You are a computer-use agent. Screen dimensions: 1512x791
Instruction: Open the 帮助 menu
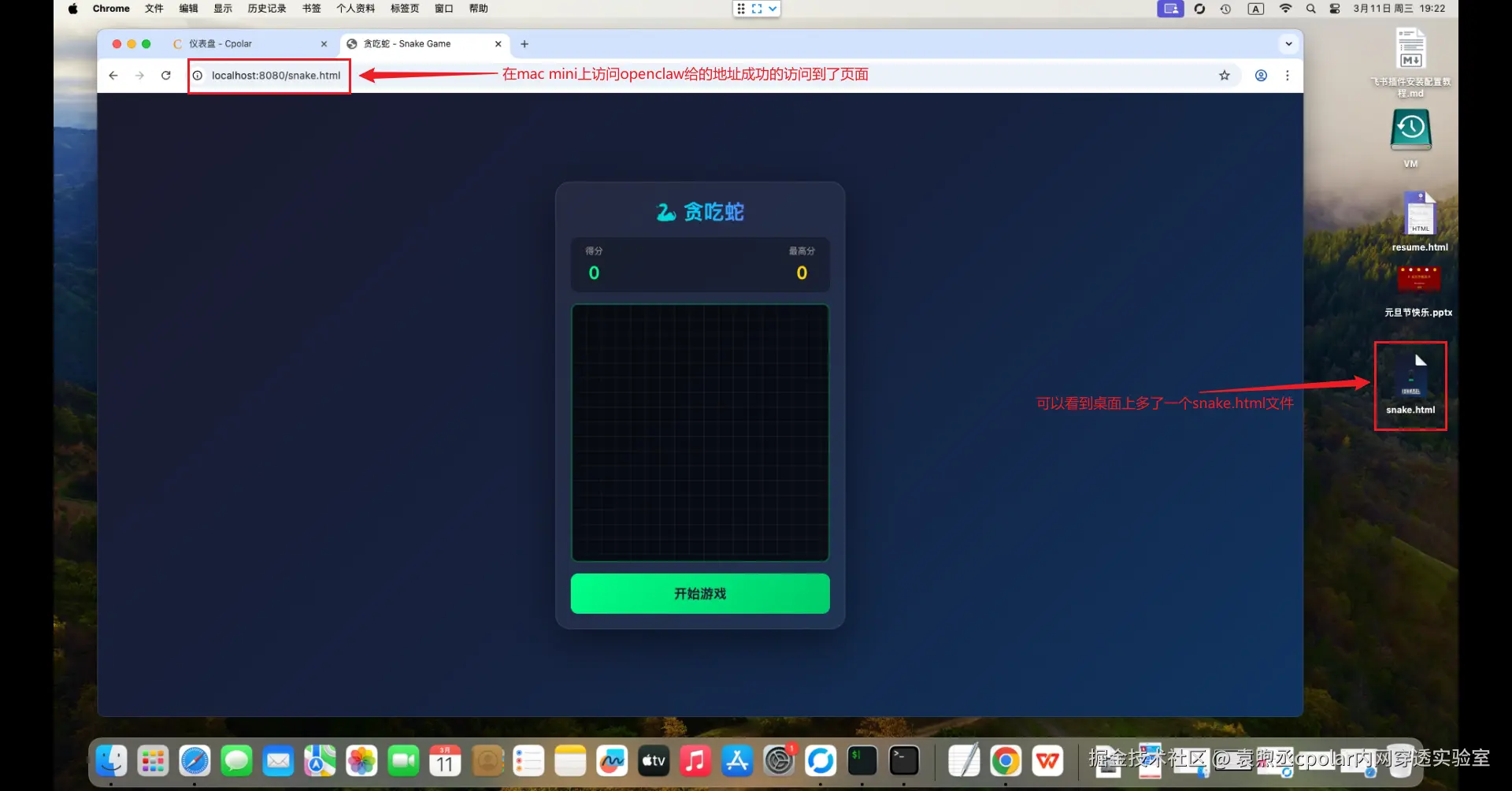[479, 9]
